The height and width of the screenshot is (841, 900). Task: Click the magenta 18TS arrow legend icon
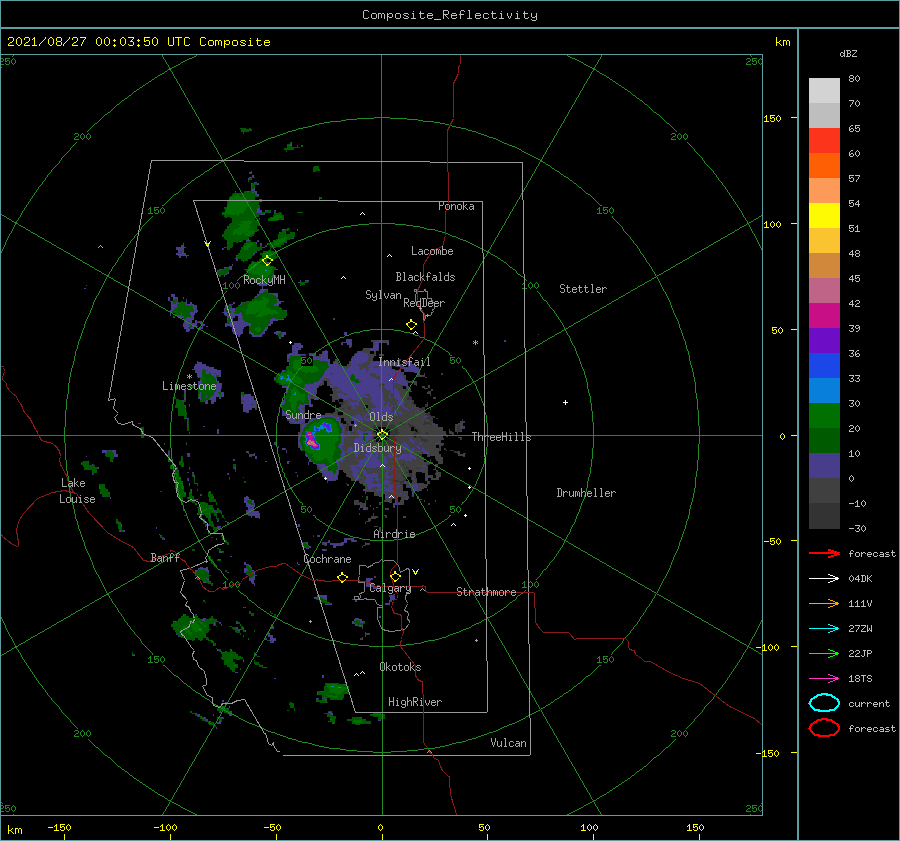pyautogui.click(x=824, y=679)
